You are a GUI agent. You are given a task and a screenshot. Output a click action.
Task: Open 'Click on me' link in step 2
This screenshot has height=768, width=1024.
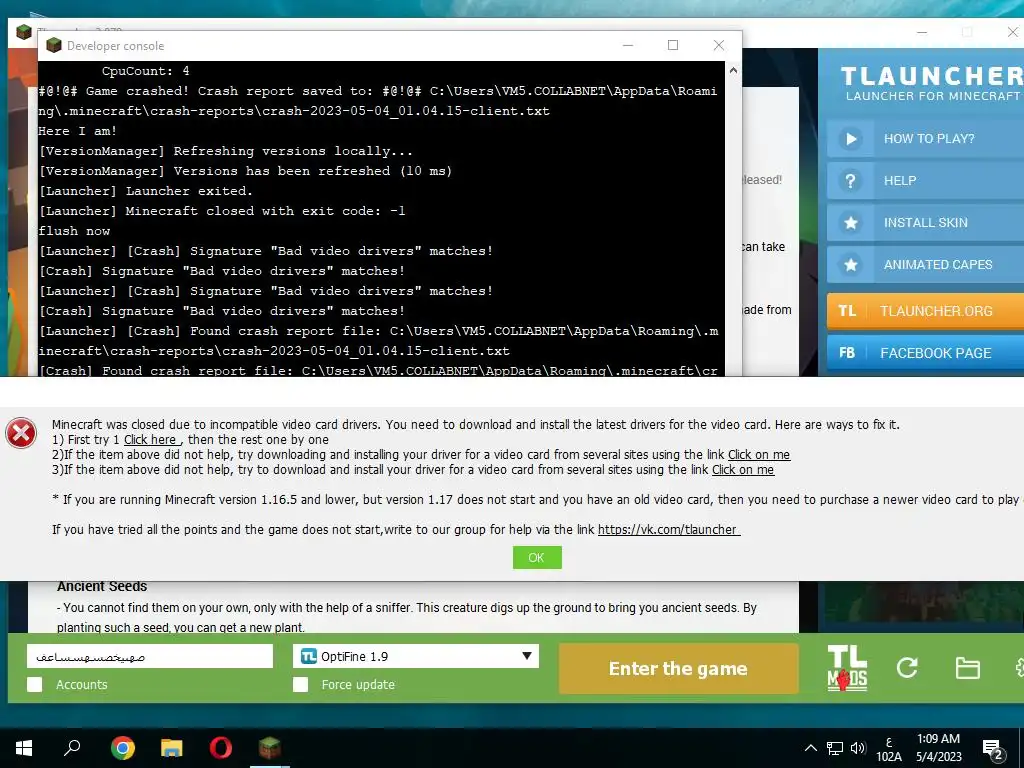(x=759, y=455)
